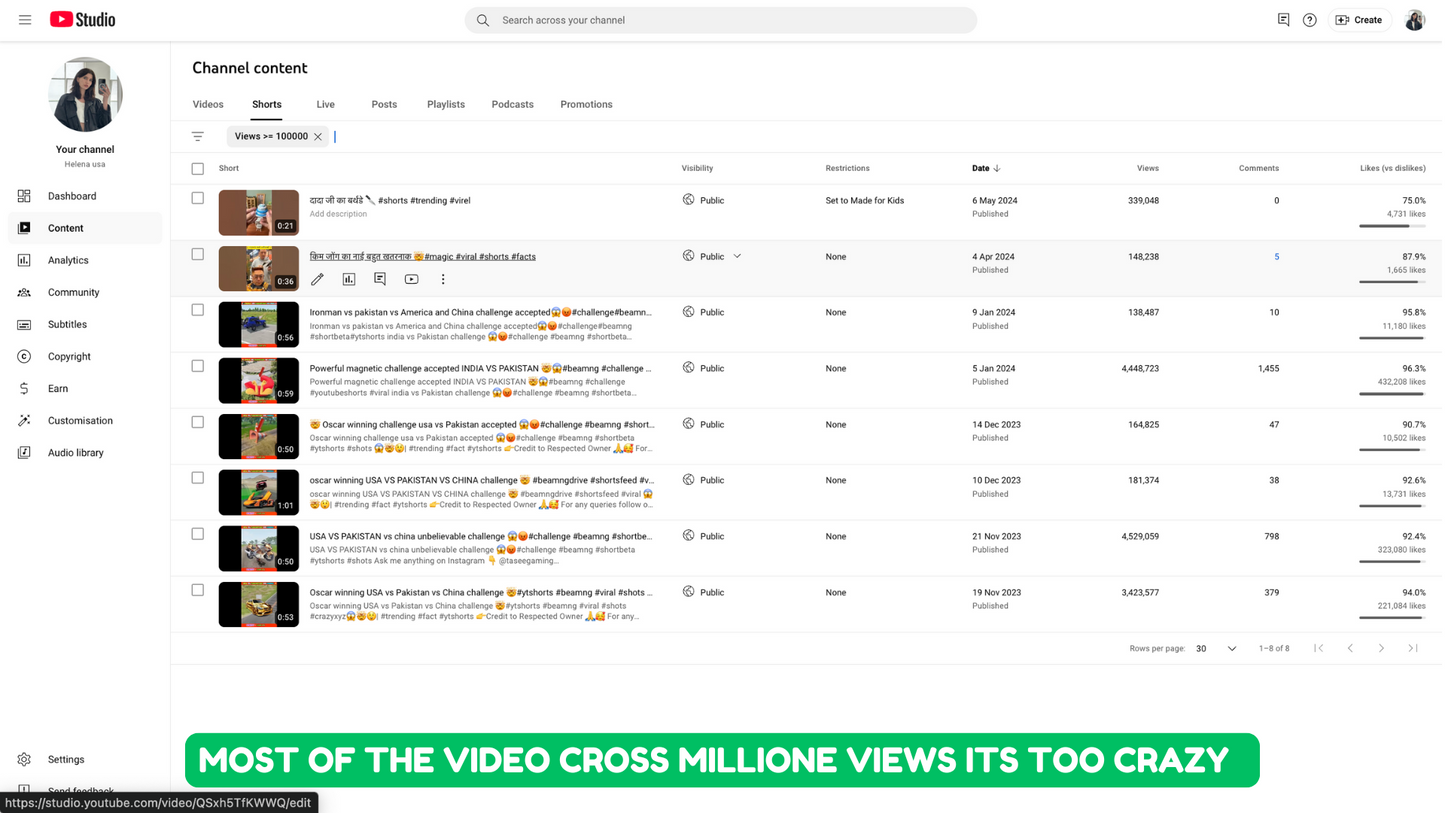The width and height of the screenshot is (1445, 813).
Task: Click the filter icon beside the Views chip
Action: [198, 137]
